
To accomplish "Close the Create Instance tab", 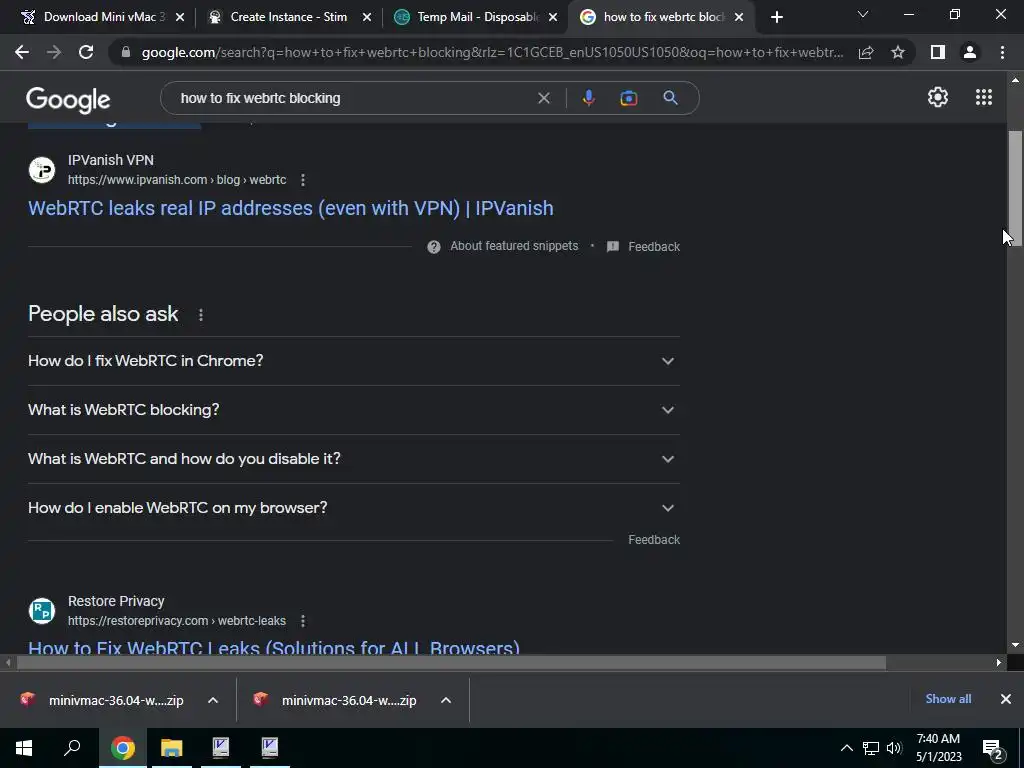I will click(367, 17).
